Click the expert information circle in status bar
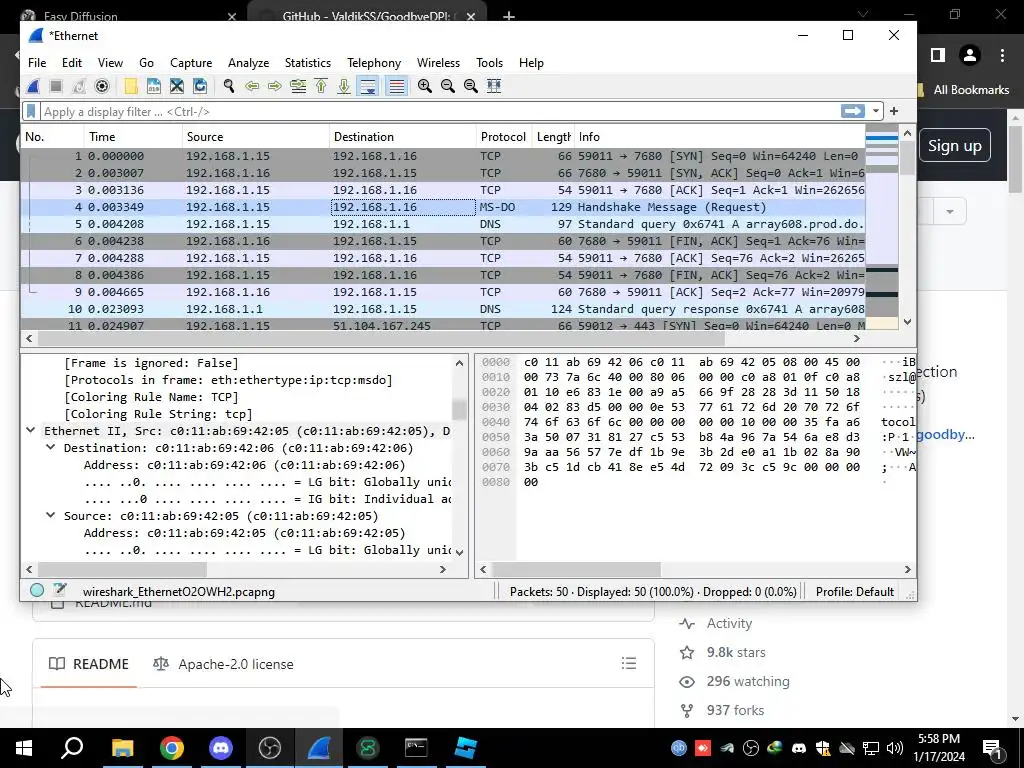 pos(37,590)
